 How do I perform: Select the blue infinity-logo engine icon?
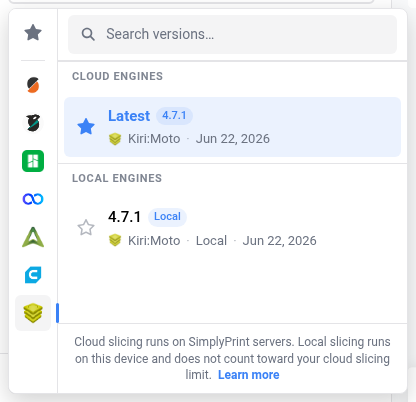(x=33, y=199)
